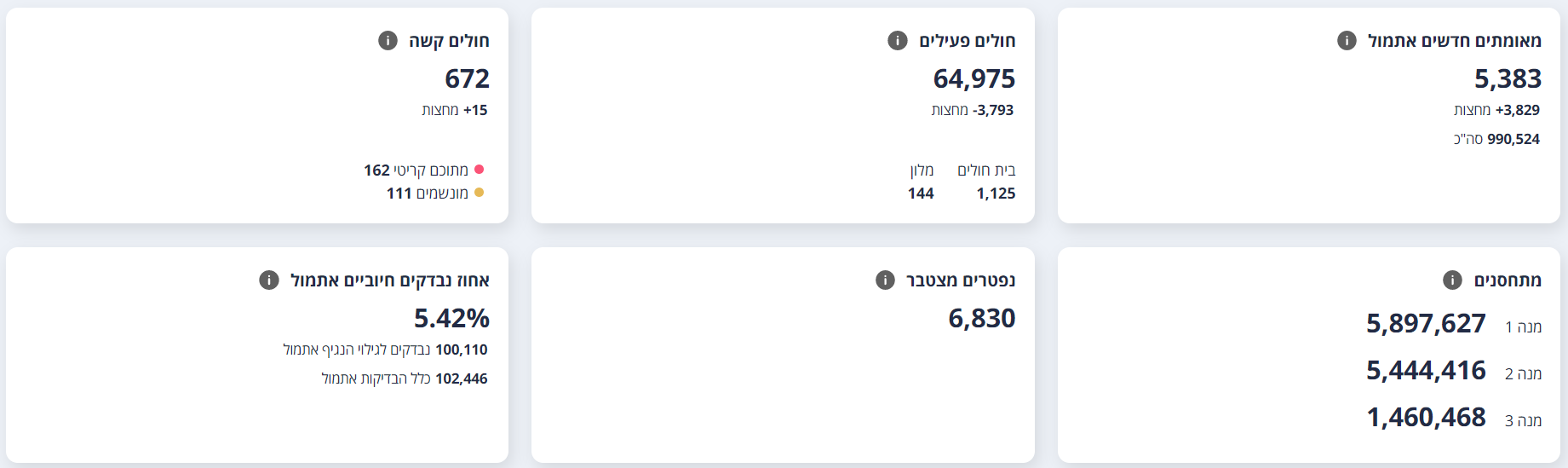Image resolution: width=1568 pixels, height=468 pixels.
Task: Click info icon beside מאומתים חדשים אתמול
Action: [1347, 40]
